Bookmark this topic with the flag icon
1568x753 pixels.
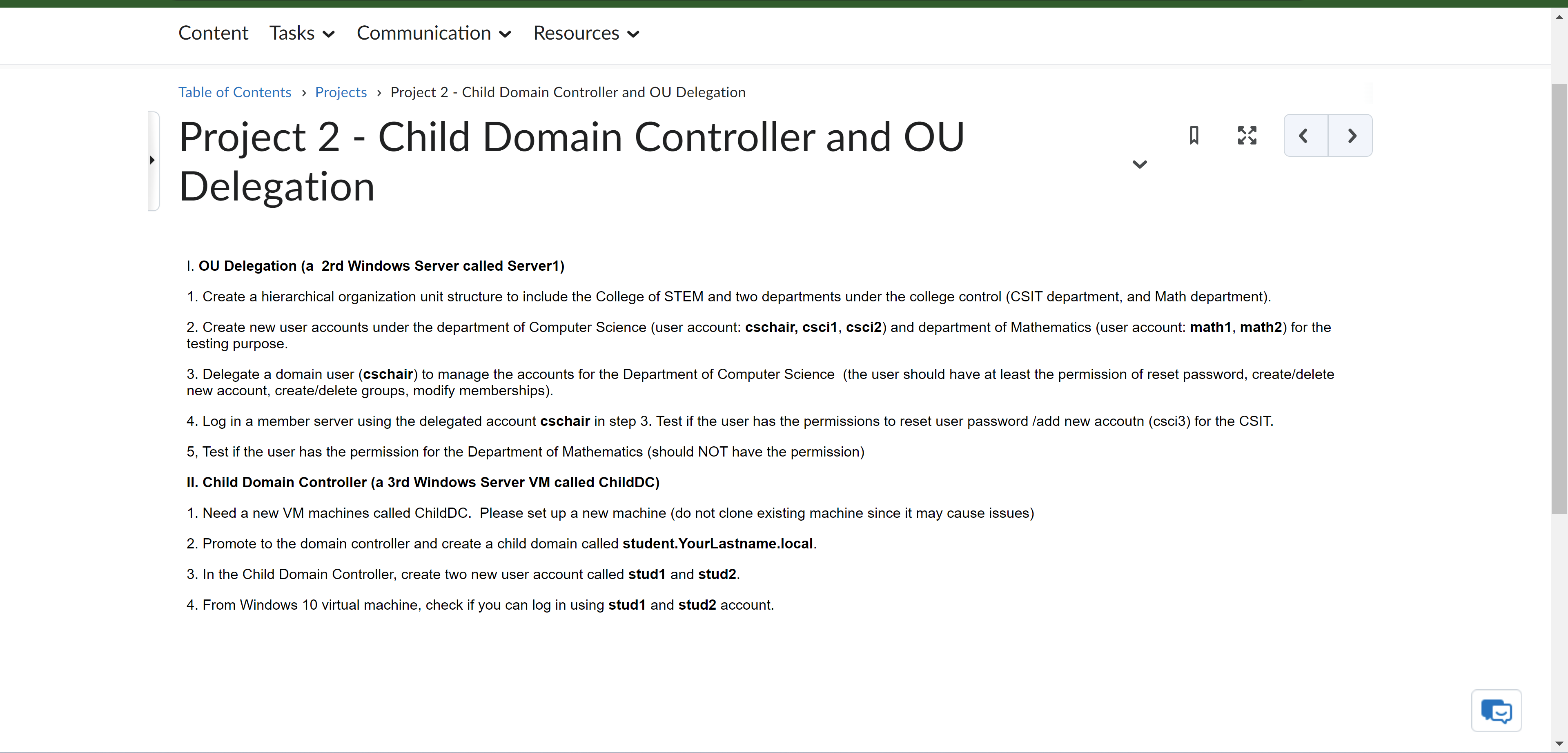[1194, 135]
